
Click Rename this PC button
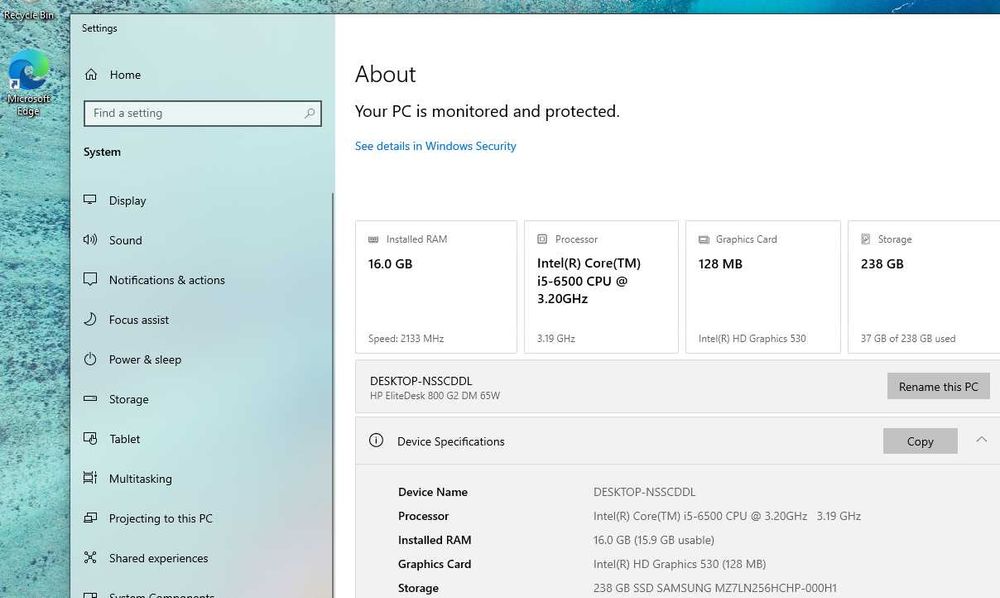tap(938, 386)
